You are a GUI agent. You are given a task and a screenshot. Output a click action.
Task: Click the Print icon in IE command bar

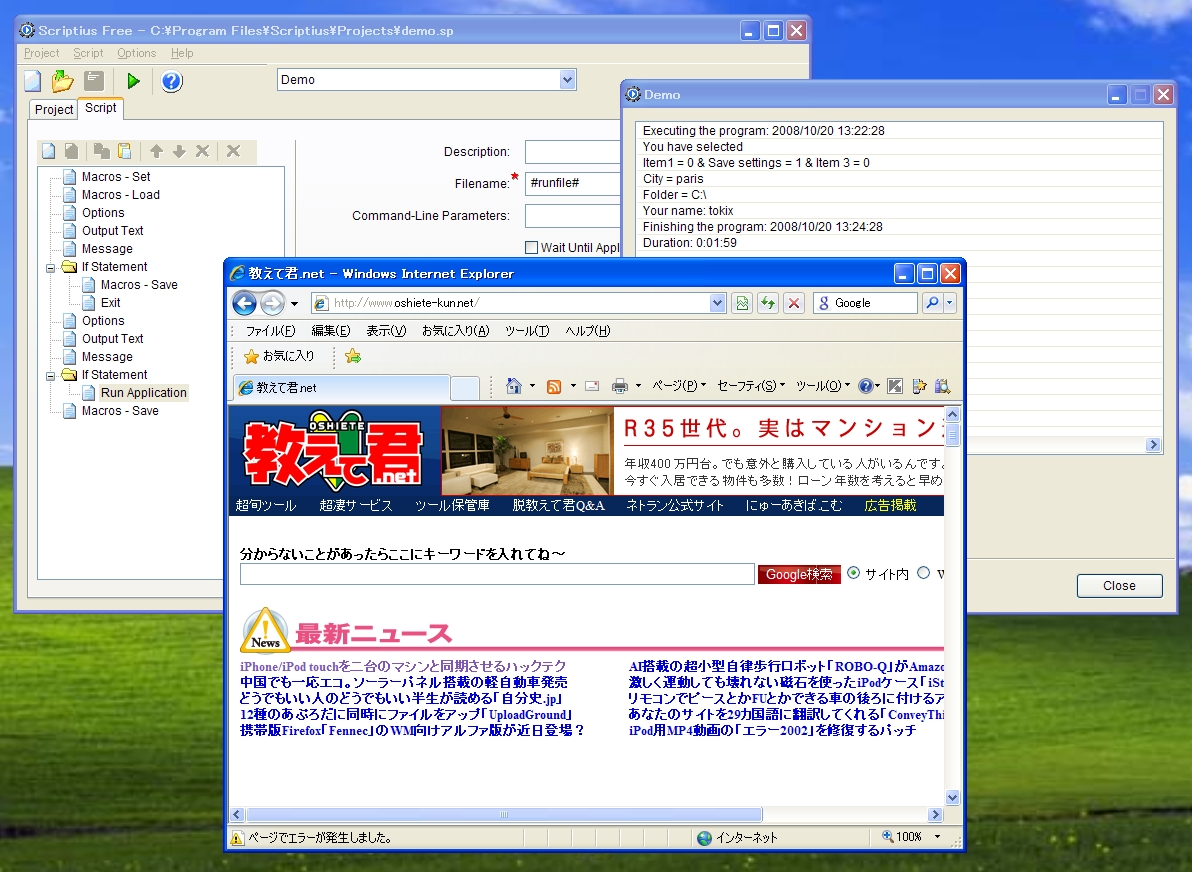(x=620, y=386)
